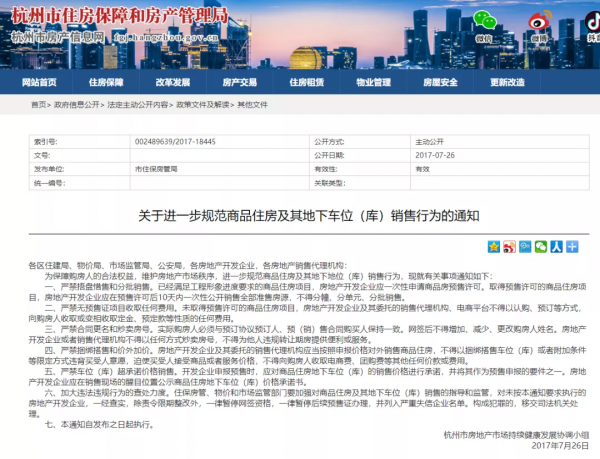
Task: Open 更新改造 navigation tab
Action: click(x=507, y=82)
